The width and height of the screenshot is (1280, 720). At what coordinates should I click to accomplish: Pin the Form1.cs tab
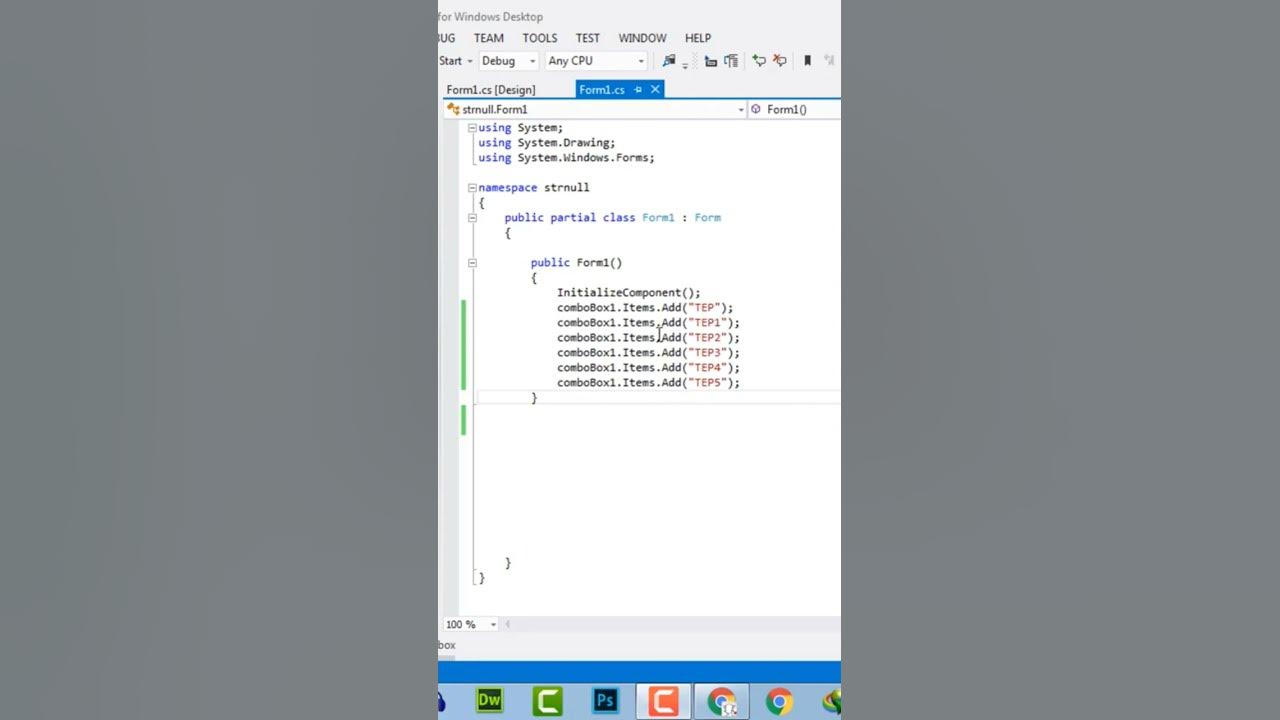638,89
